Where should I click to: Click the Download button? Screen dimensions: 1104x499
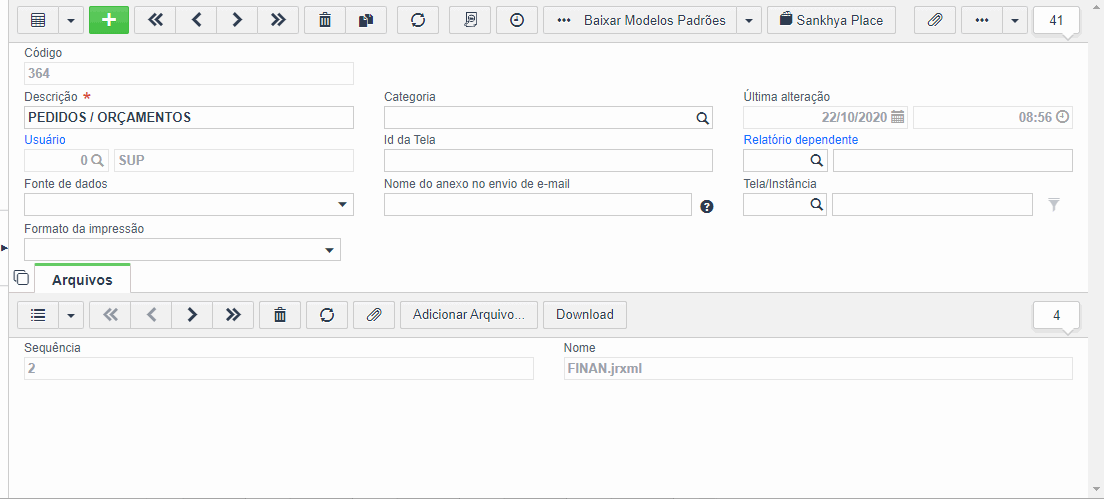(x=585, y=315)
